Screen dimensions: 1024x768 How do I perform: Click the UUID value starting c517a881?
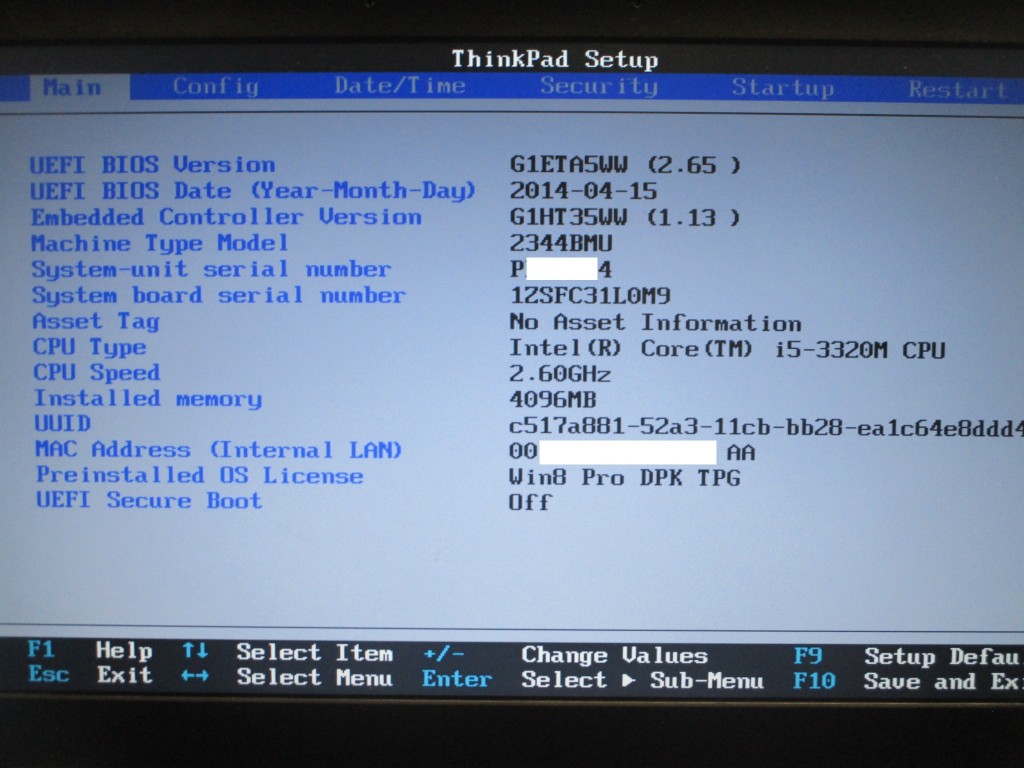766,428
